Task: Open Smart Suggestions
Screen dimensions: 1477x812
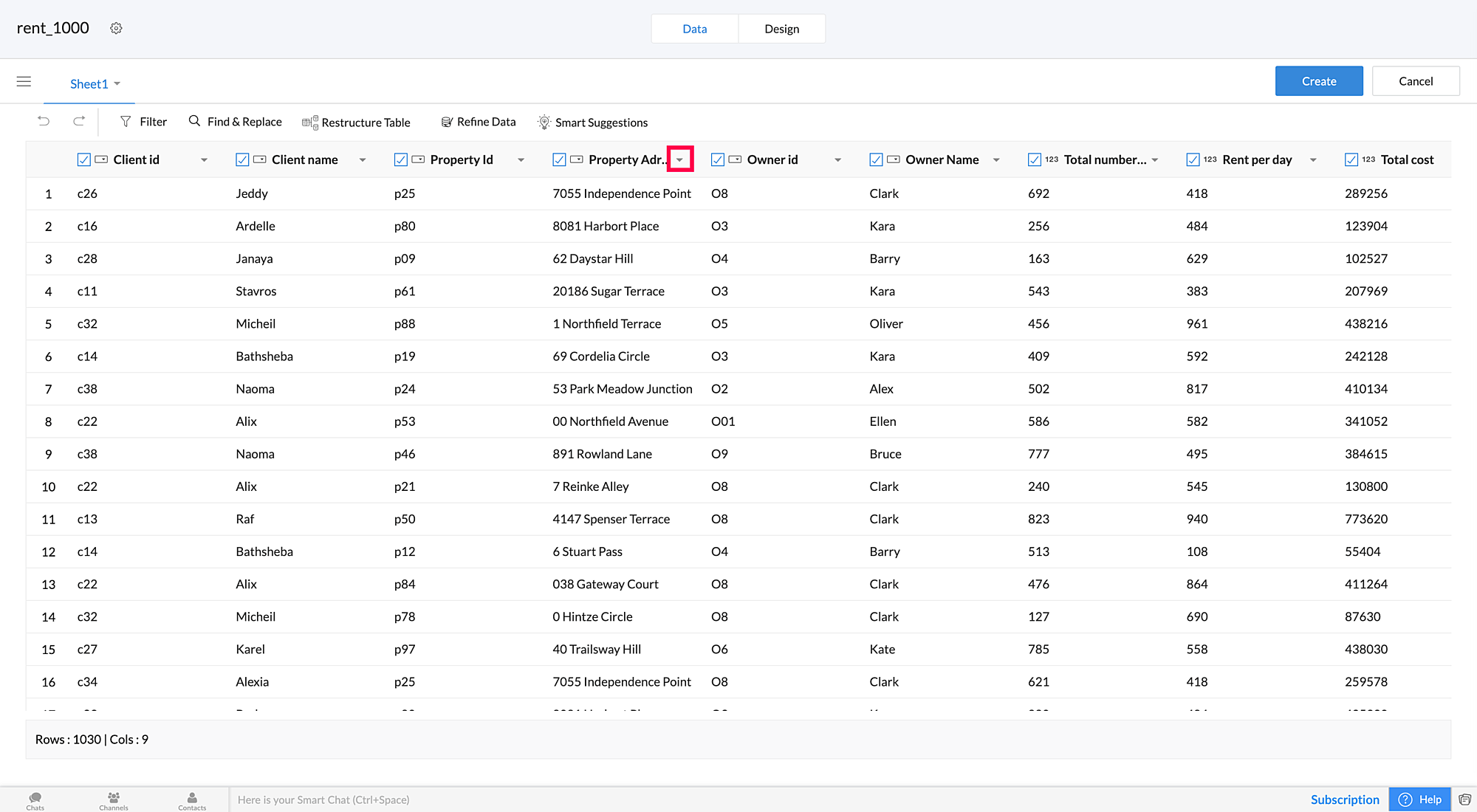Action: click(x=592, y=123)
